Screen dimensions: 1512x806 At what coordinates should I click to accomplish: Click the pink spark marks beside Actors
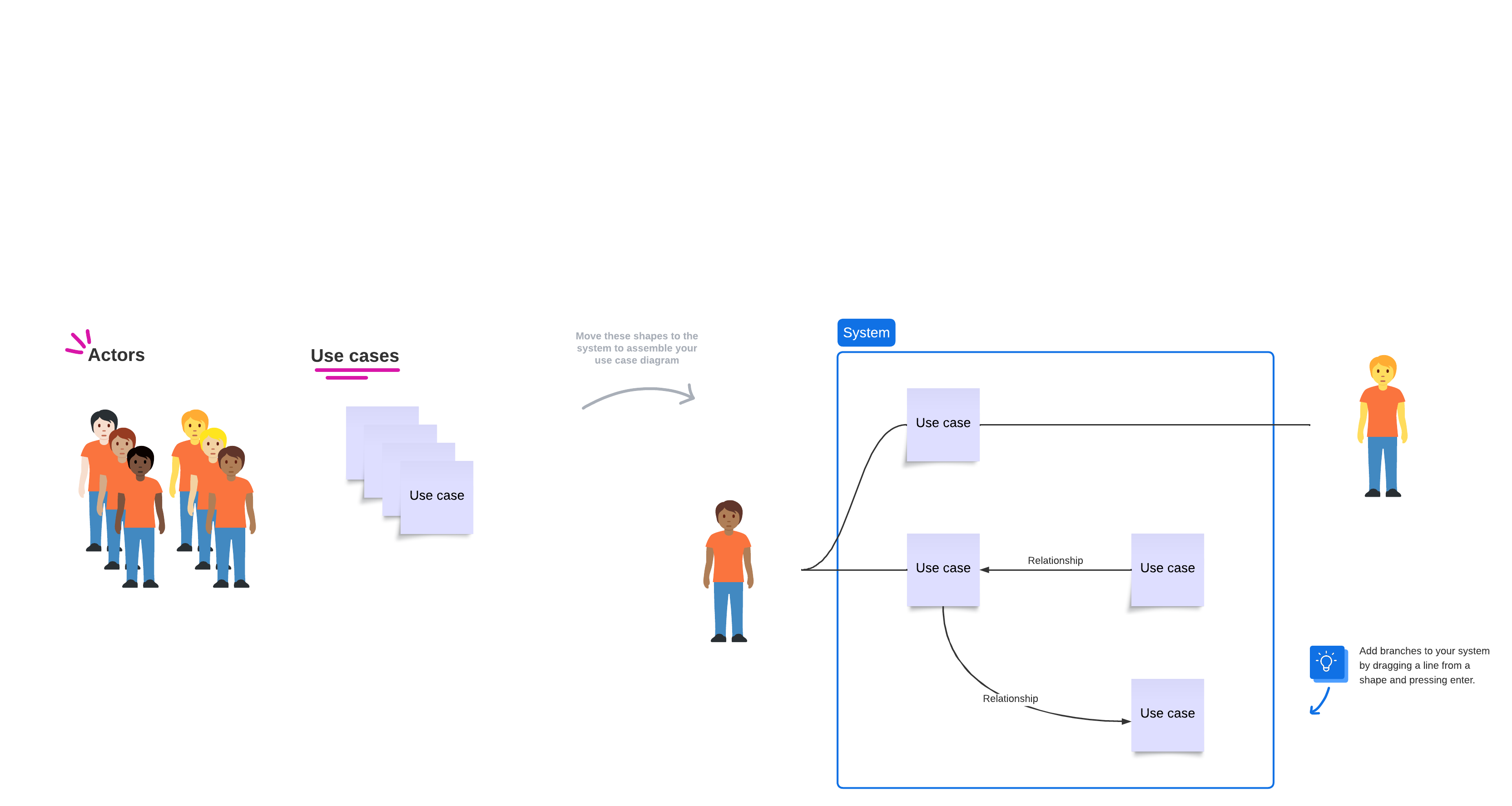tap(78, 342)
